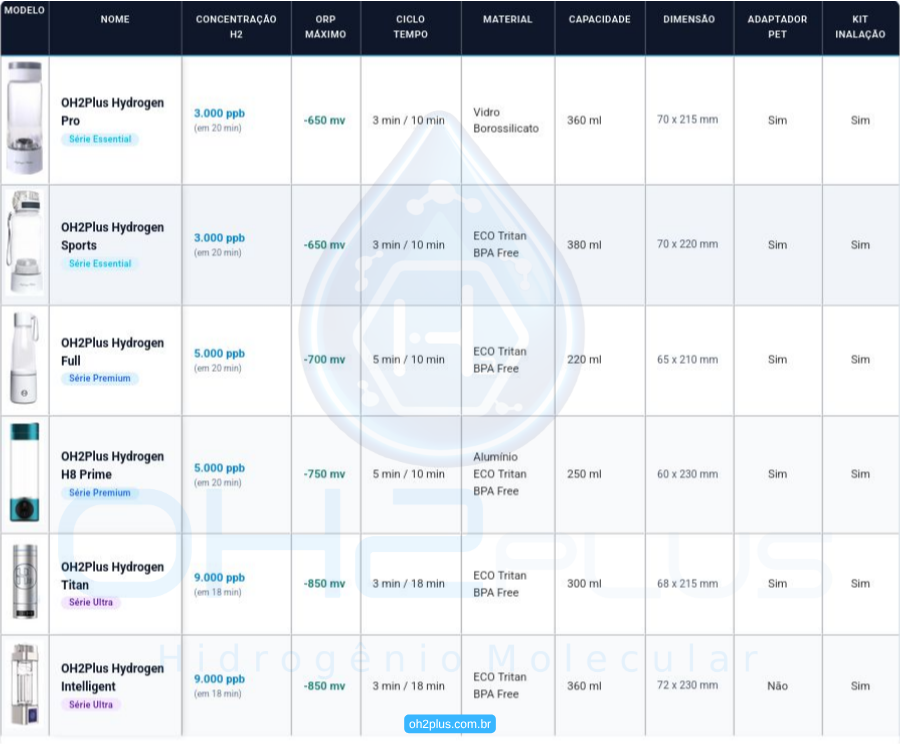Viewport: 900px width, 750px height.
Task: Click the product name OH2Plus Hydrogen Titan
Action: coord(112,576)
